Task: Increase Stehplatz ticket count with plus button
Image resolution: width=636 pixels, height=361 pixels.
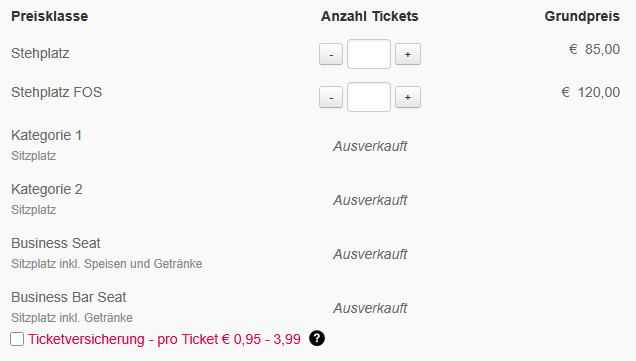Action: (x=408, y=54)
